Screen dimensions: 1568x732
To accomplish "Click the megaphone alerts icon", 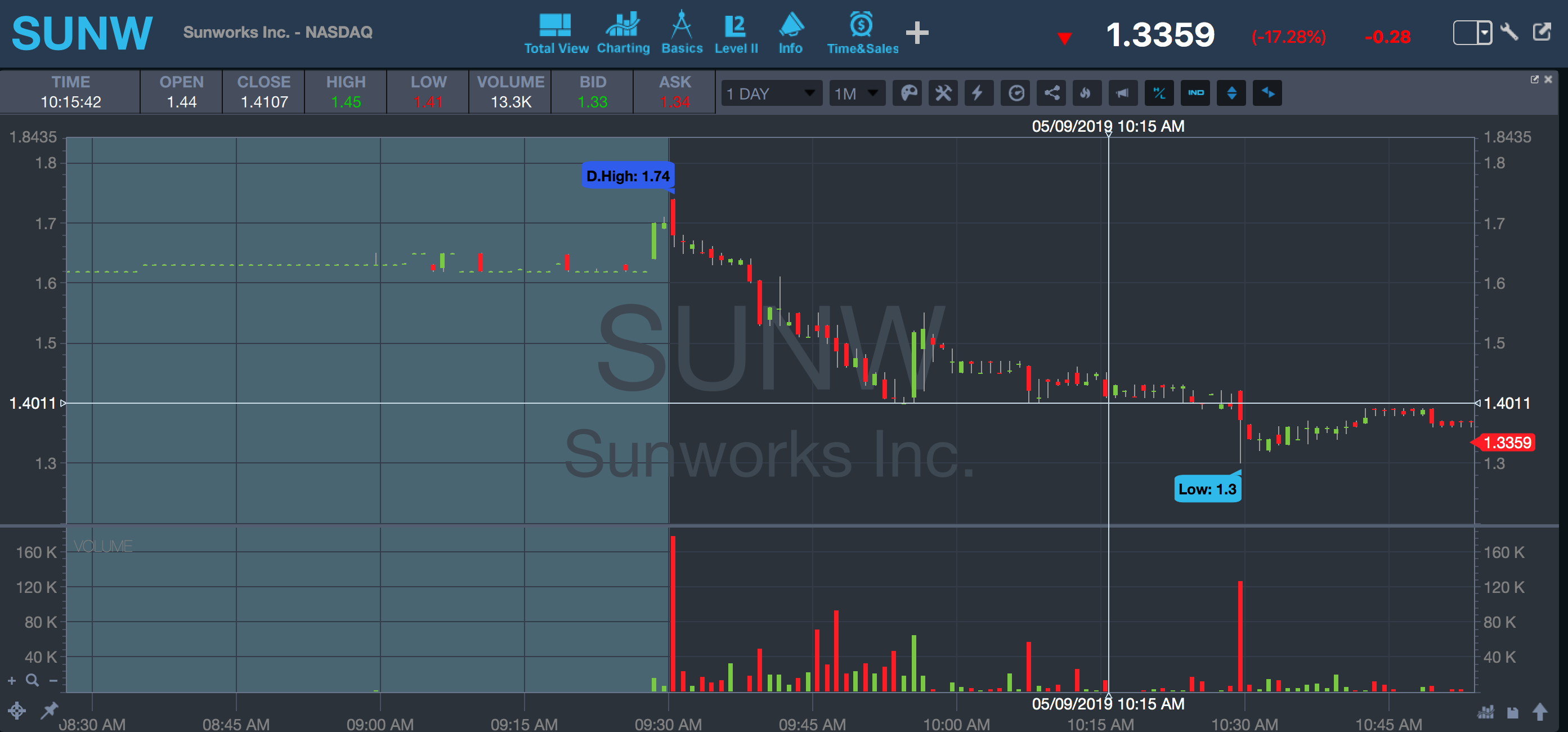I will (x=1122, y=93).
